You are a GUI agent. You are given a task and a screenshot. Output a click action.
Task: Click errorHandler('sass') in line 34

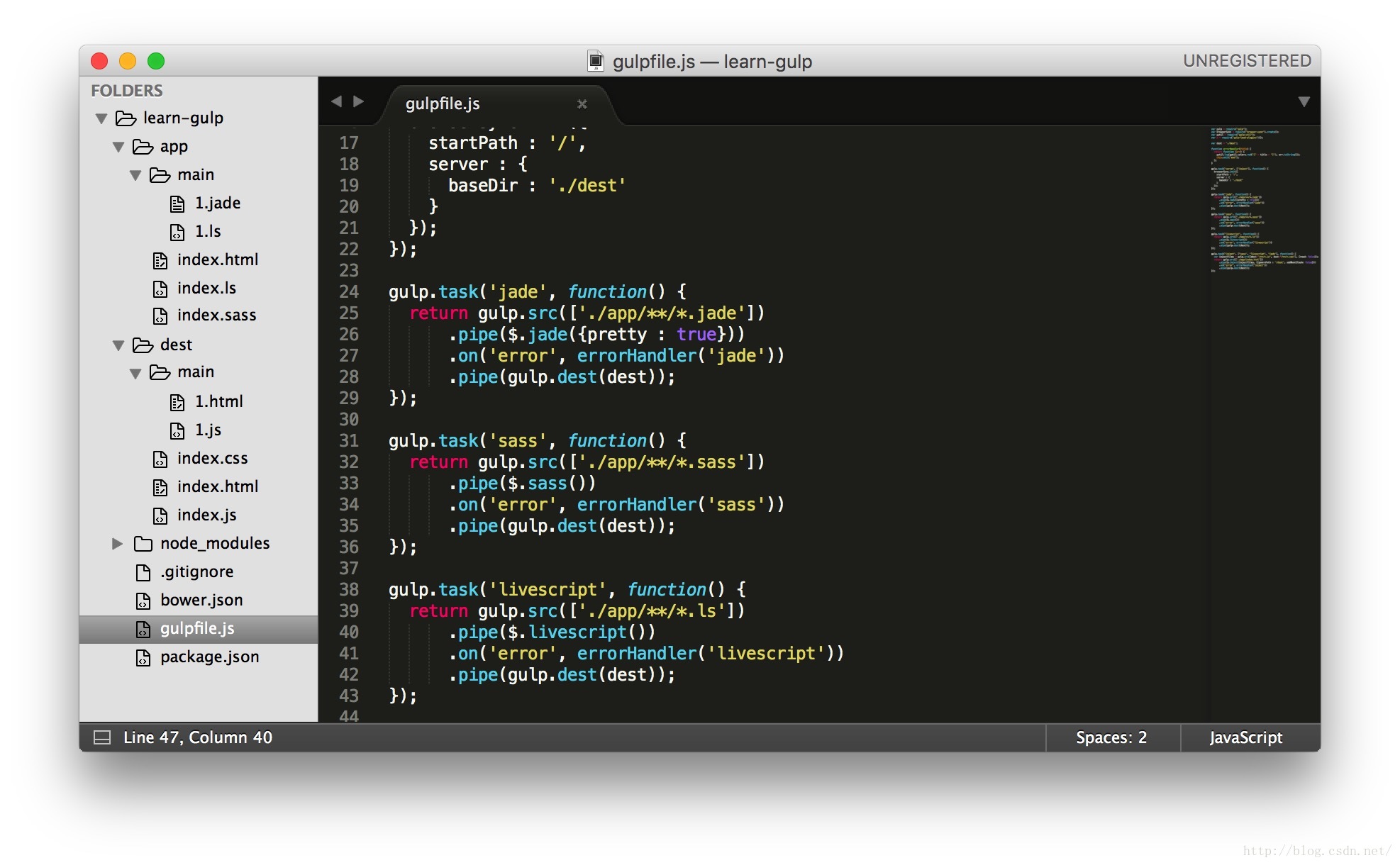coord(681,504)
